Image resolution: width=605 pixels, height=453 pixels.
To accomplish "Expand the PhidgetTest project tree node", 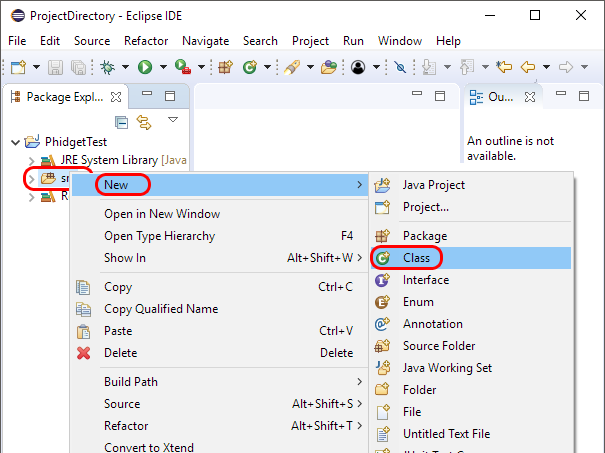I will point(13,142).
